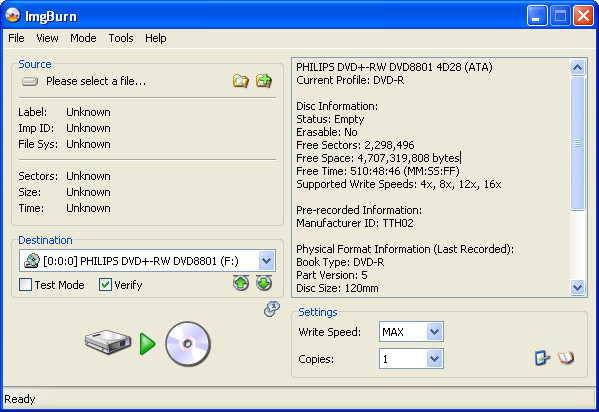
Task: Click the green up-arrow disc tray icon
Action: [x=241, y=283]
